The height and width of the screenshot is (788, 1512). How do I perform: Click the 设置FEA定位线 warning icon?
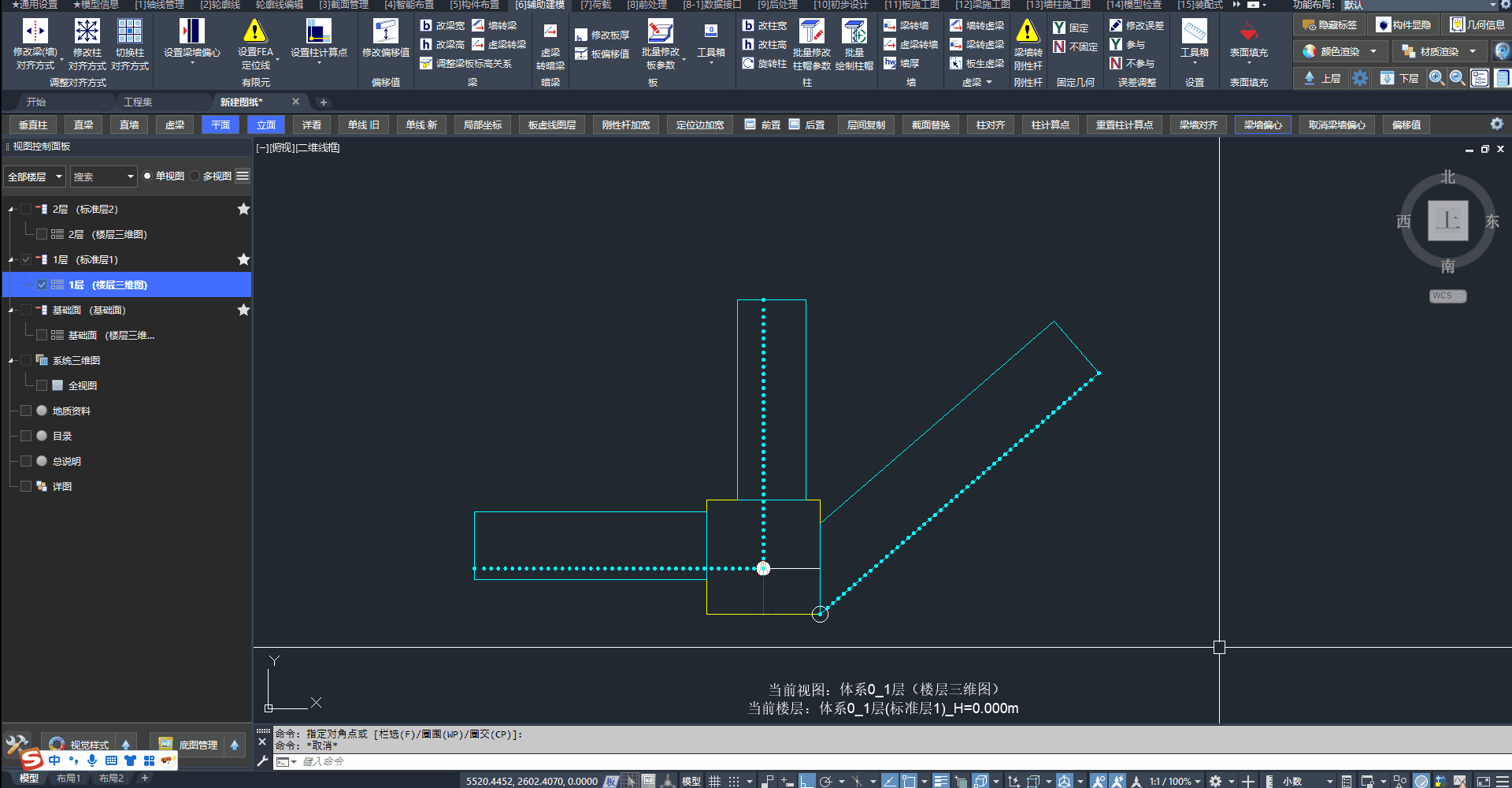[254, 32]
